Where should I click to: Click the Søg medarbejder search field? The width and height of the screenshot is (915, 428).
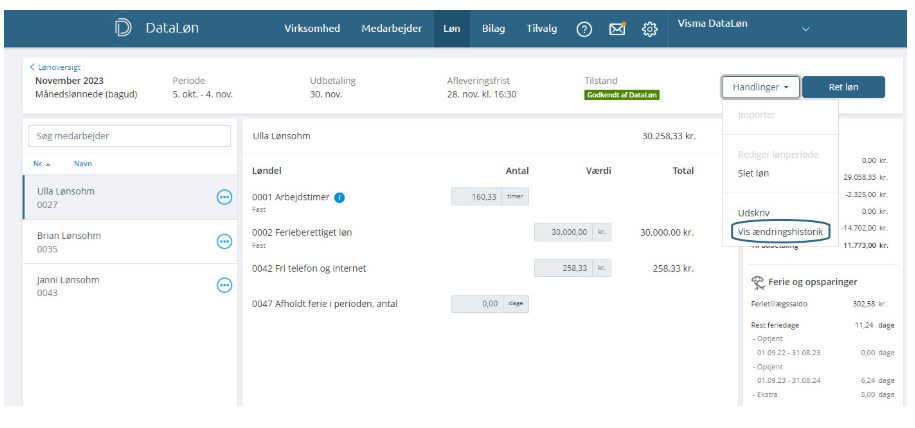(x=126, y=135)
